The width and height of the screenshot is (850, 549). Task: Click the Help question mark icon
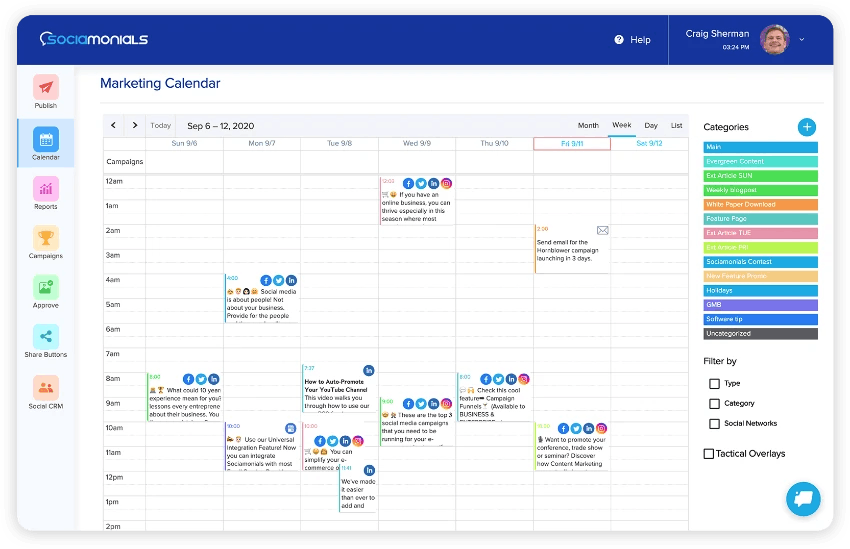pos(619,40)
